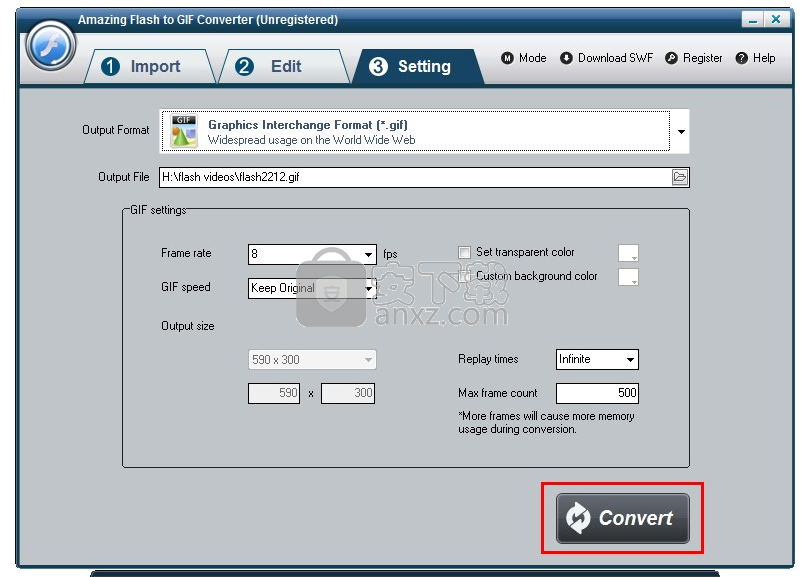Click the Mode icon in the toolbar
Image resolution: width=809 pixels, height=577 pixels.
tap(507, 58)
